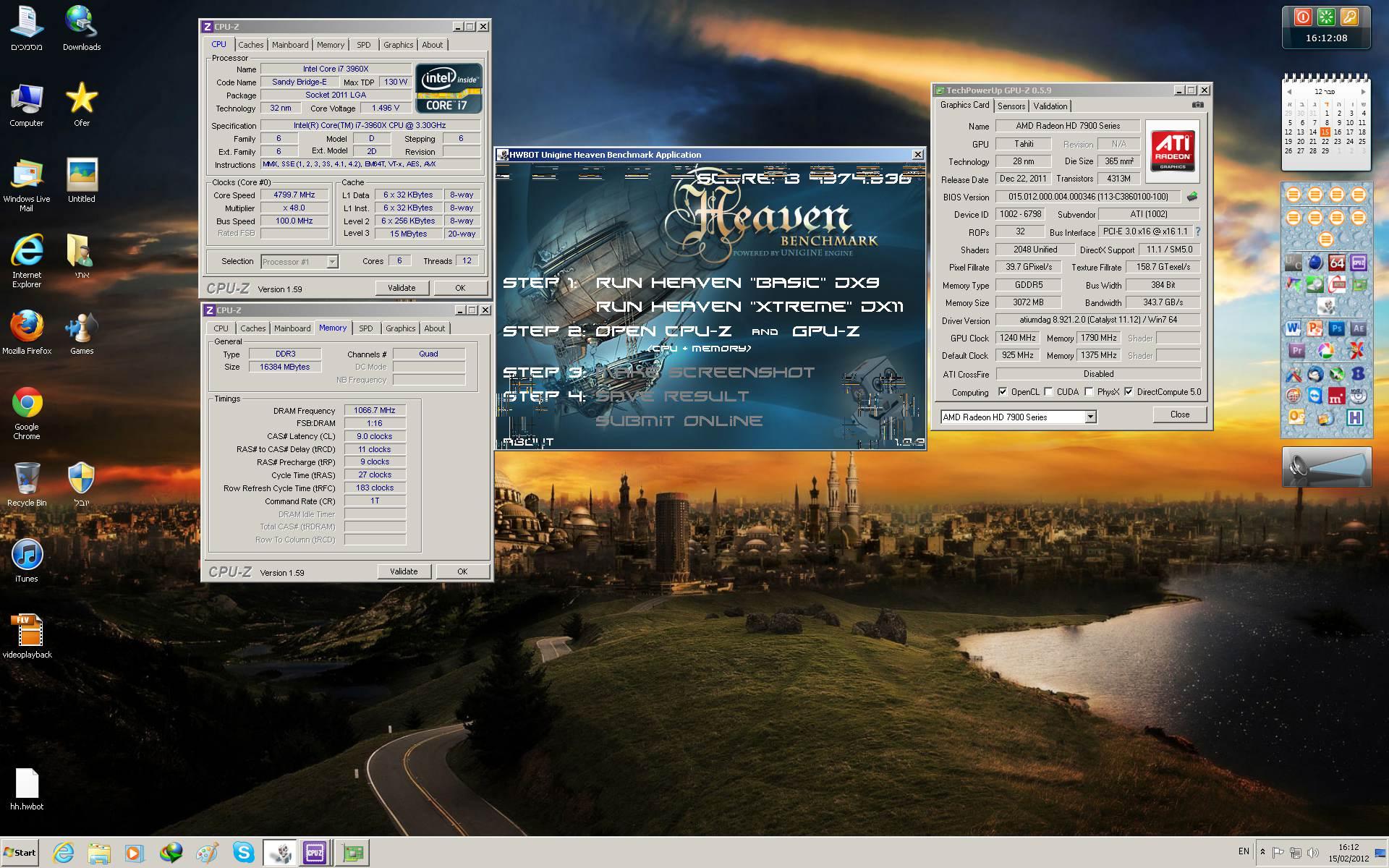
Task: Open the Downloads desktop shortcut
Action: [x=82, y=29]
